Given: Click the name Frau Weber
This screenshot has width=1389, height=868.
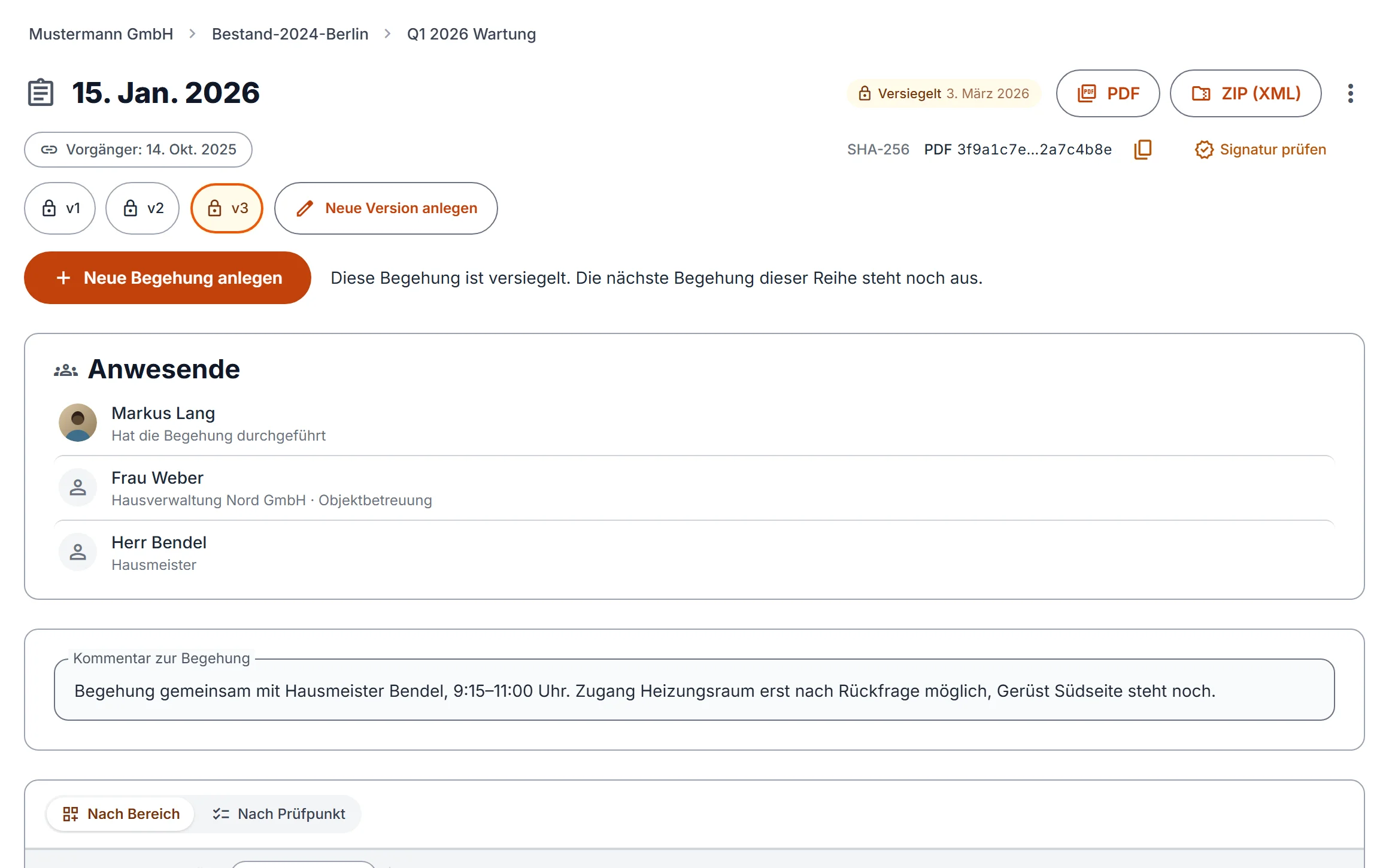Looking at the screenshot, I should click(x=157, y=478).
